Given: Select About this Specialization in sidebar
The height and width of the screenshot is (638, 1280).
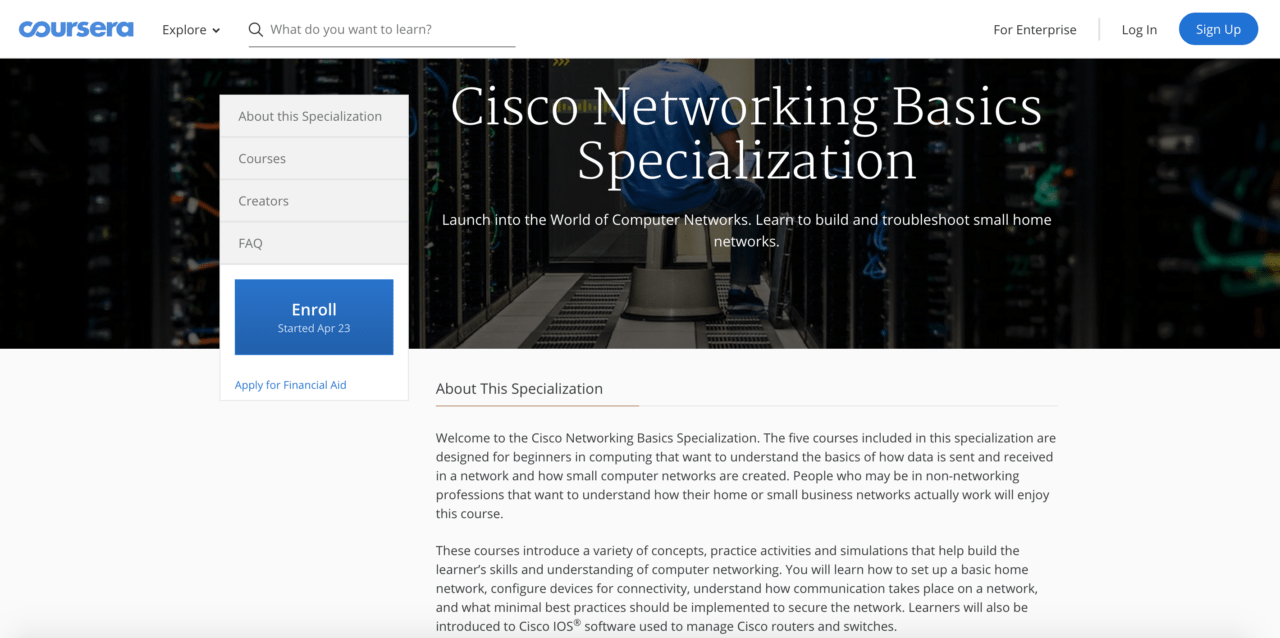Looking at the screenshot, I should tap(314, 116).
